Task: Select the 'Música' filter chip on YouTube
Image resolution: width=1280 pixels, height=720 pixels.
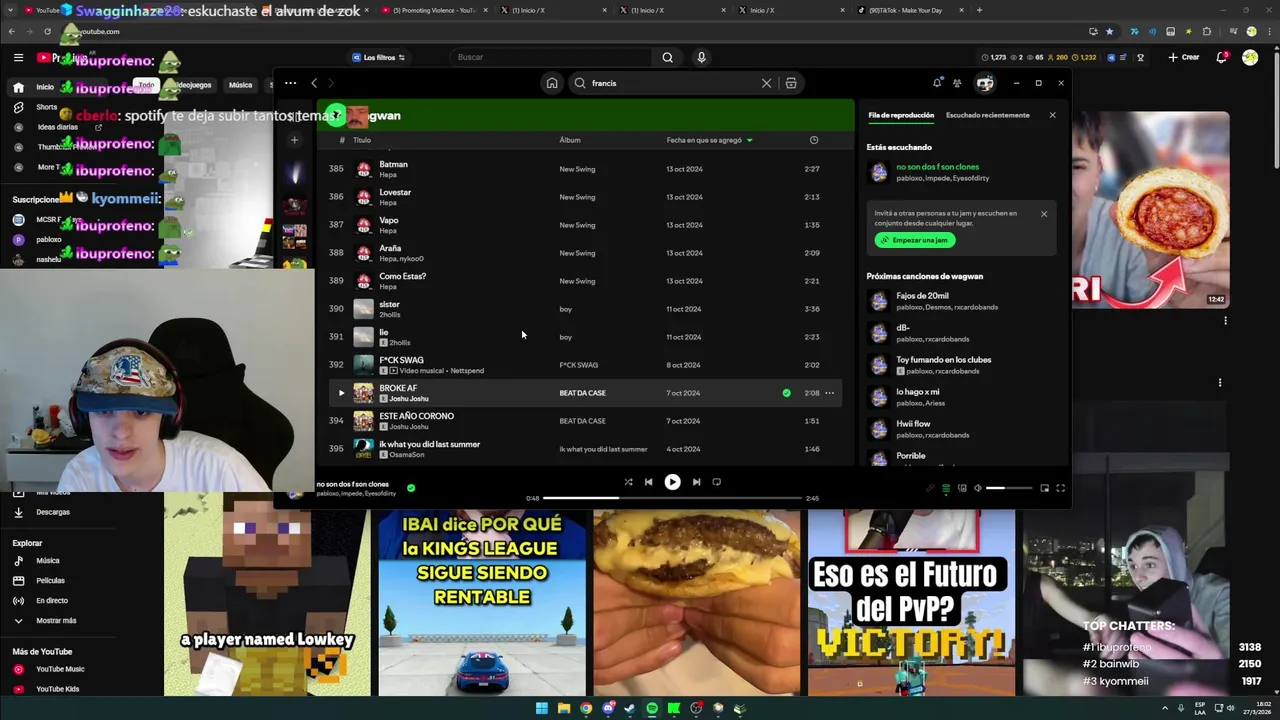Action: coord(240,85)
